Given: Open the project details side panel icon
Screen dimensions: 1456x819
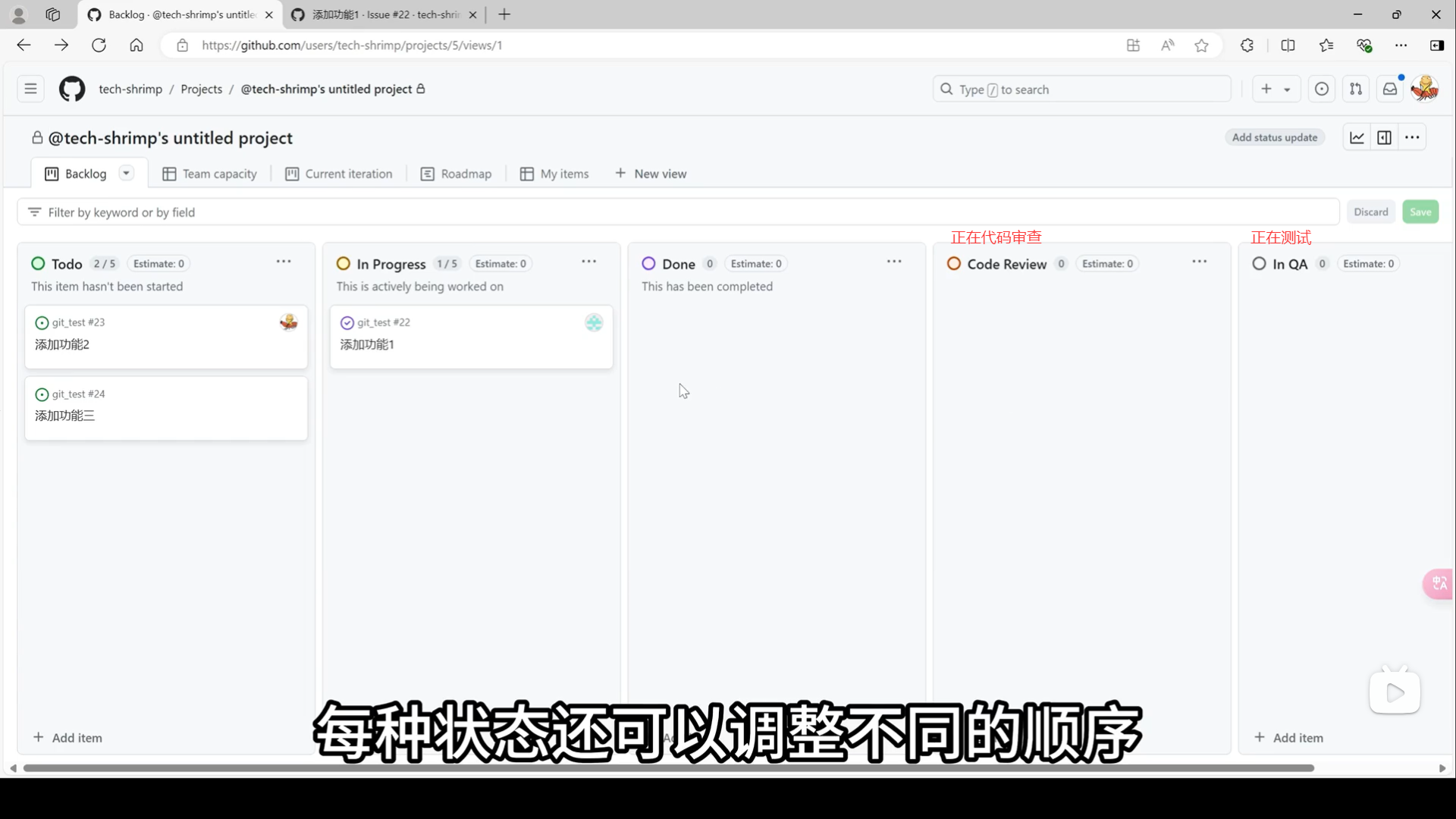Looking at the screenshot, I should (x=1384, y=137).
